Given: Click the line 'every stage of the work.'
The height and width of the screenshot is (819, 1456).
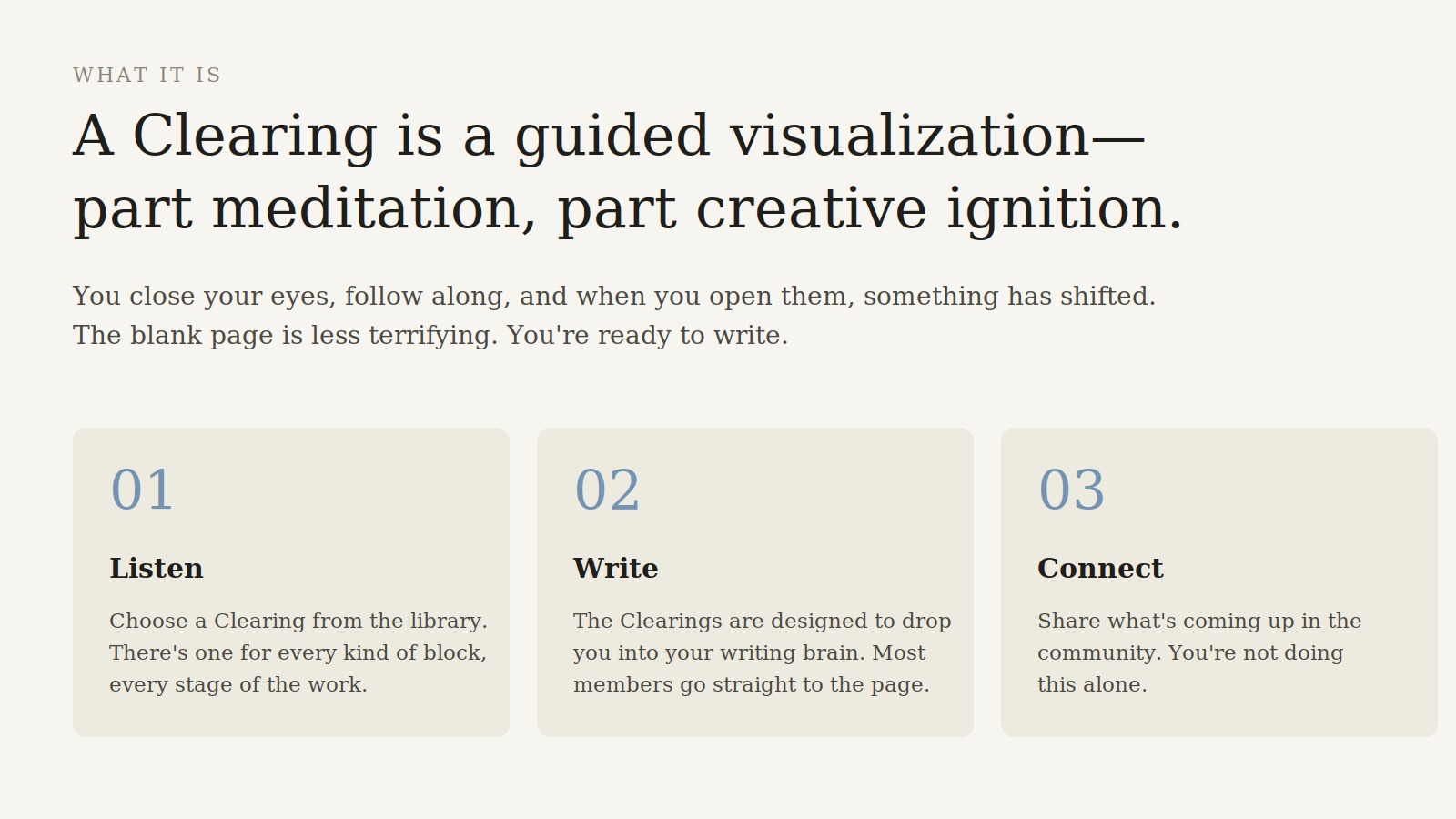Looking at the screenshot, I should pos(238,685).
